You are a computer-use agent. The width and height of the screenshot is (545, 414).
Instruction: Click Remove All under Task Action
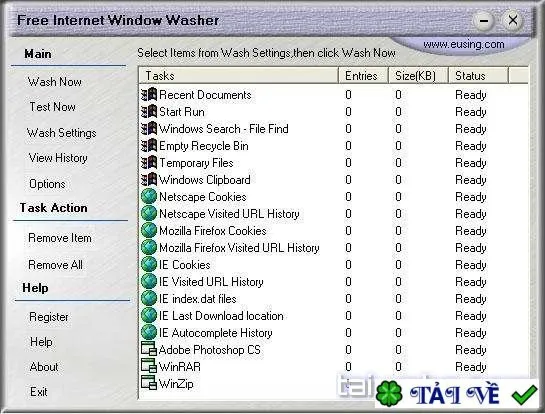[x=56, y=265]
